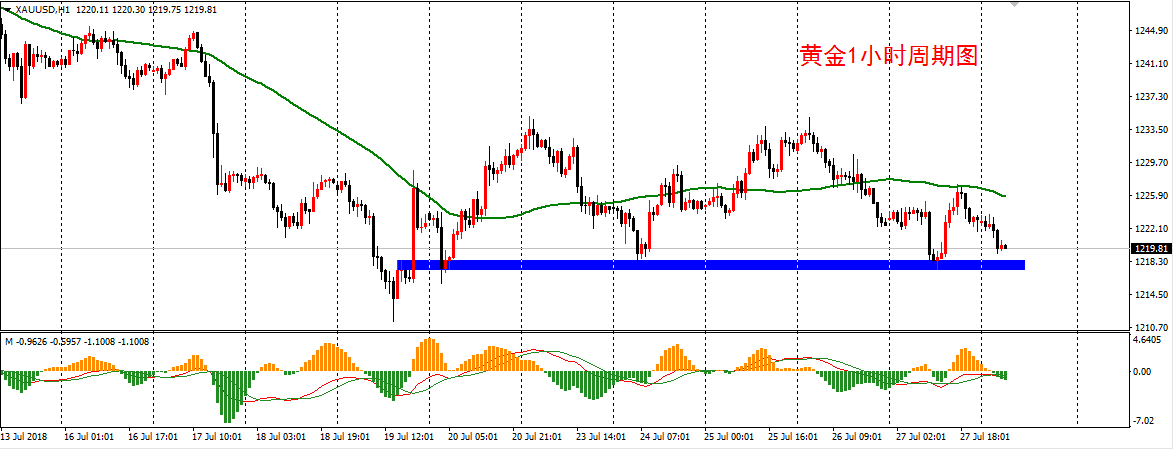The width and height of the screenshot is (1174, 450).
Task: Click the 1210.70 price axis label
Action: 1150,328
